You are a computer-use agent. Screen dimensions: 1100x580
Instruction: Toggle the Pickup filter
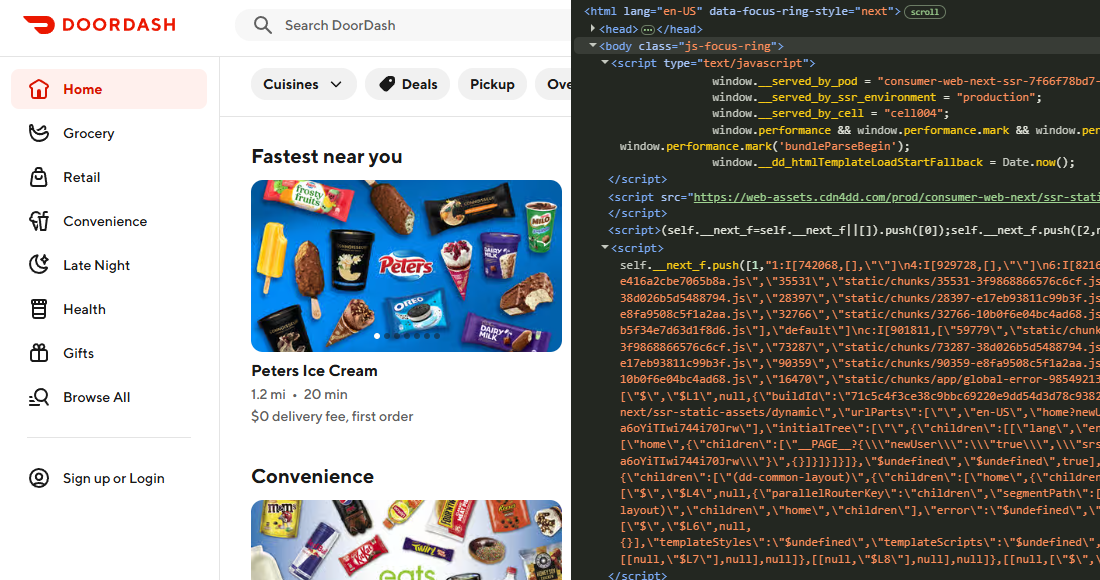(x=492, y=85)
